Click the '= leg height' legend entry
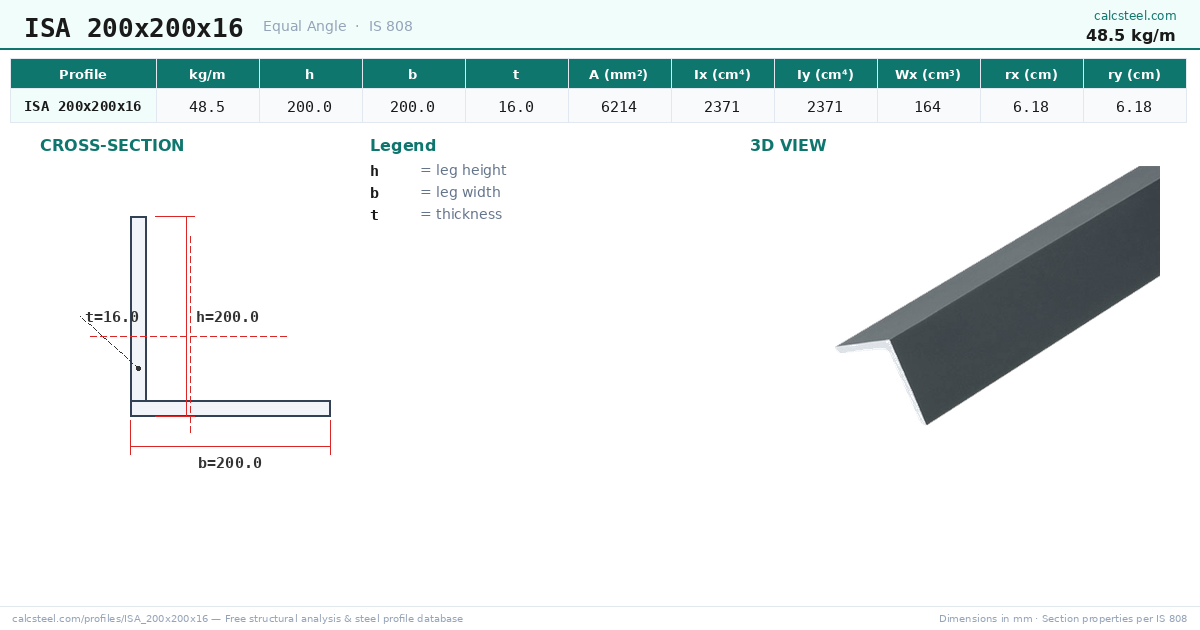Viewport: 1200px width, 630px height. (x=463, y=171)
